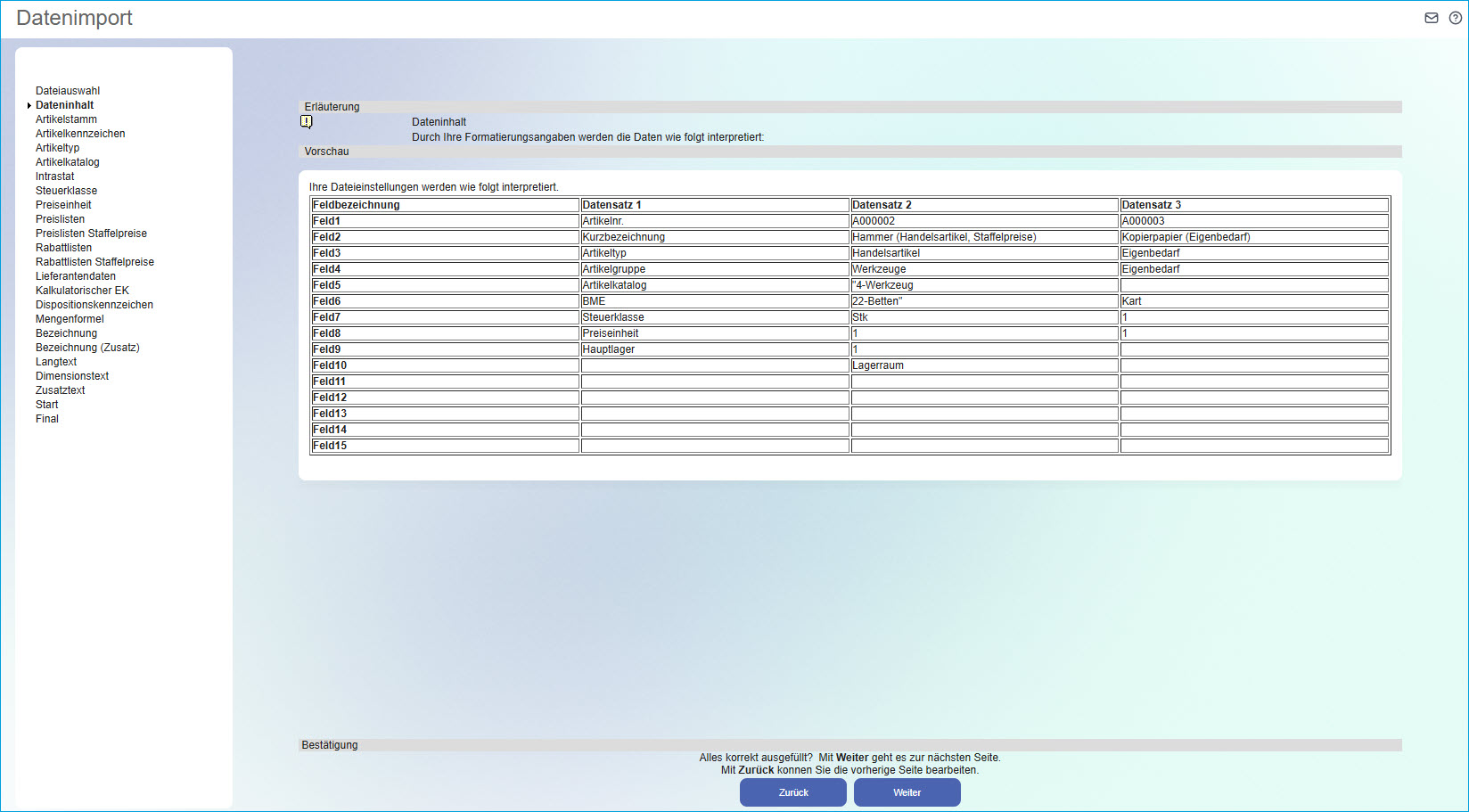
Task: Open Rabattlisten Staffelpreise step
Action: 94,262
